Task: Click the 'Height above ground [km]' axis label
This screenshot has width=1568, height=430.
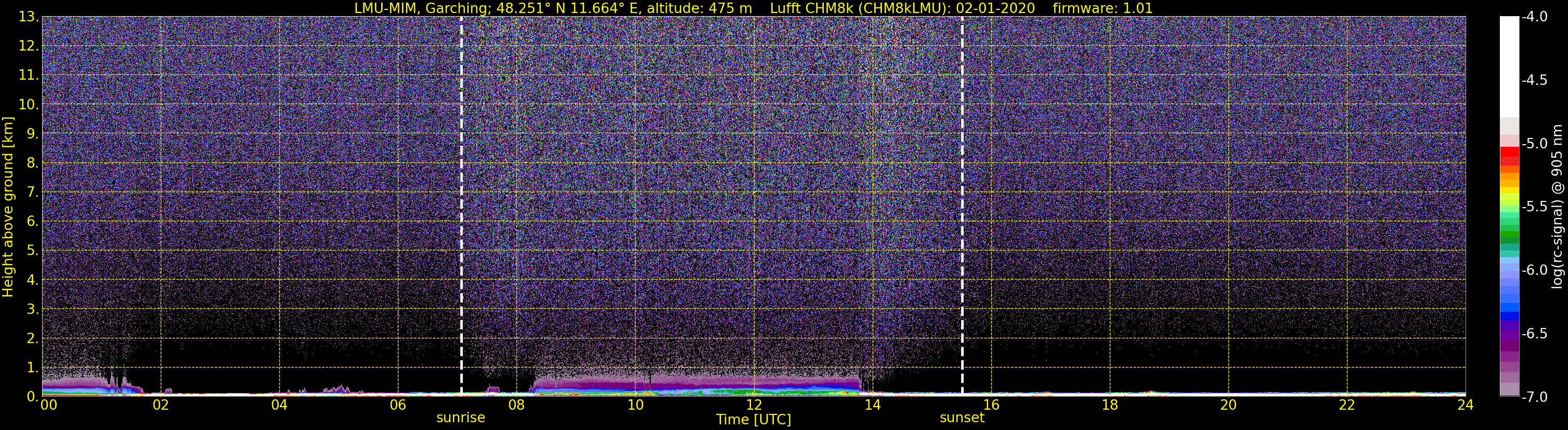Action: 8,207
